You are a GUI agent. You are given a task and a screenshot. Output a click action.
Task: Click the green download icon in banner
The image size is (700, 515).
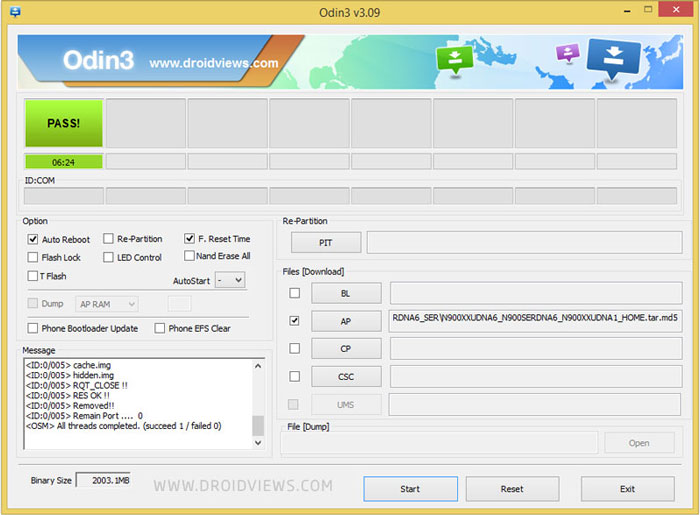[x=454, y=59]
